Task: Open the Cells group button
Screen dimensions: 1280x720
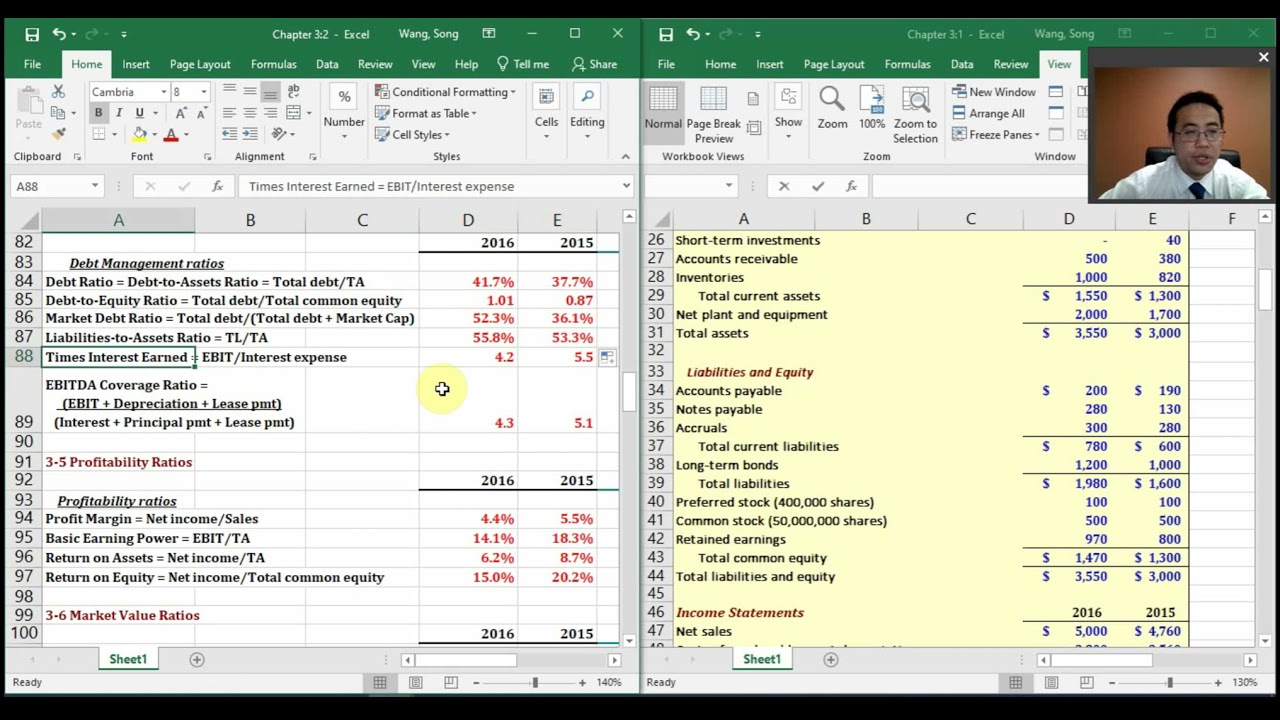Action: click(546, 110)
